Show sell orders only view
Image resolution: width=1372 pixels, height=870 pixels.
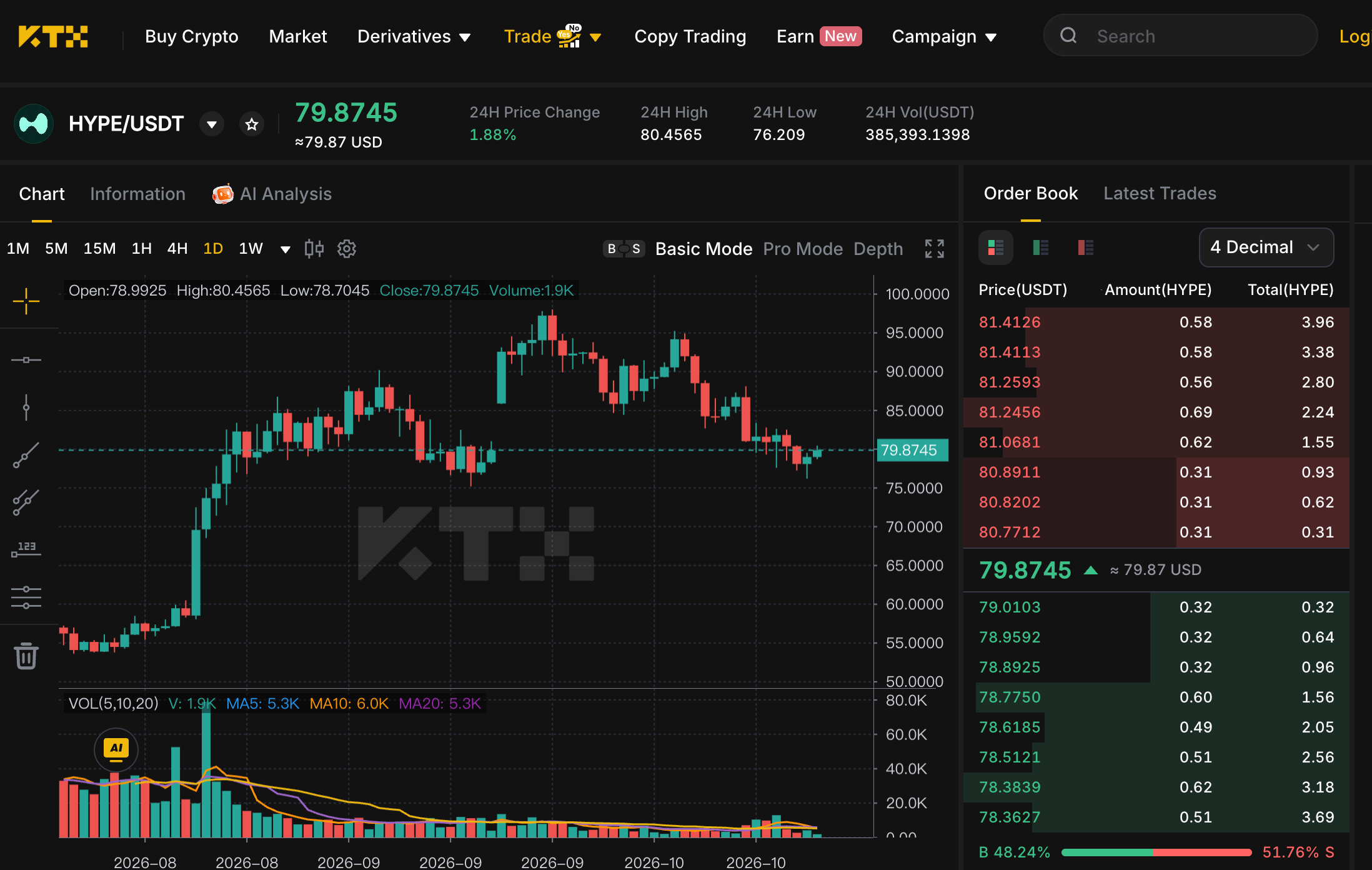coord(1086,247)
